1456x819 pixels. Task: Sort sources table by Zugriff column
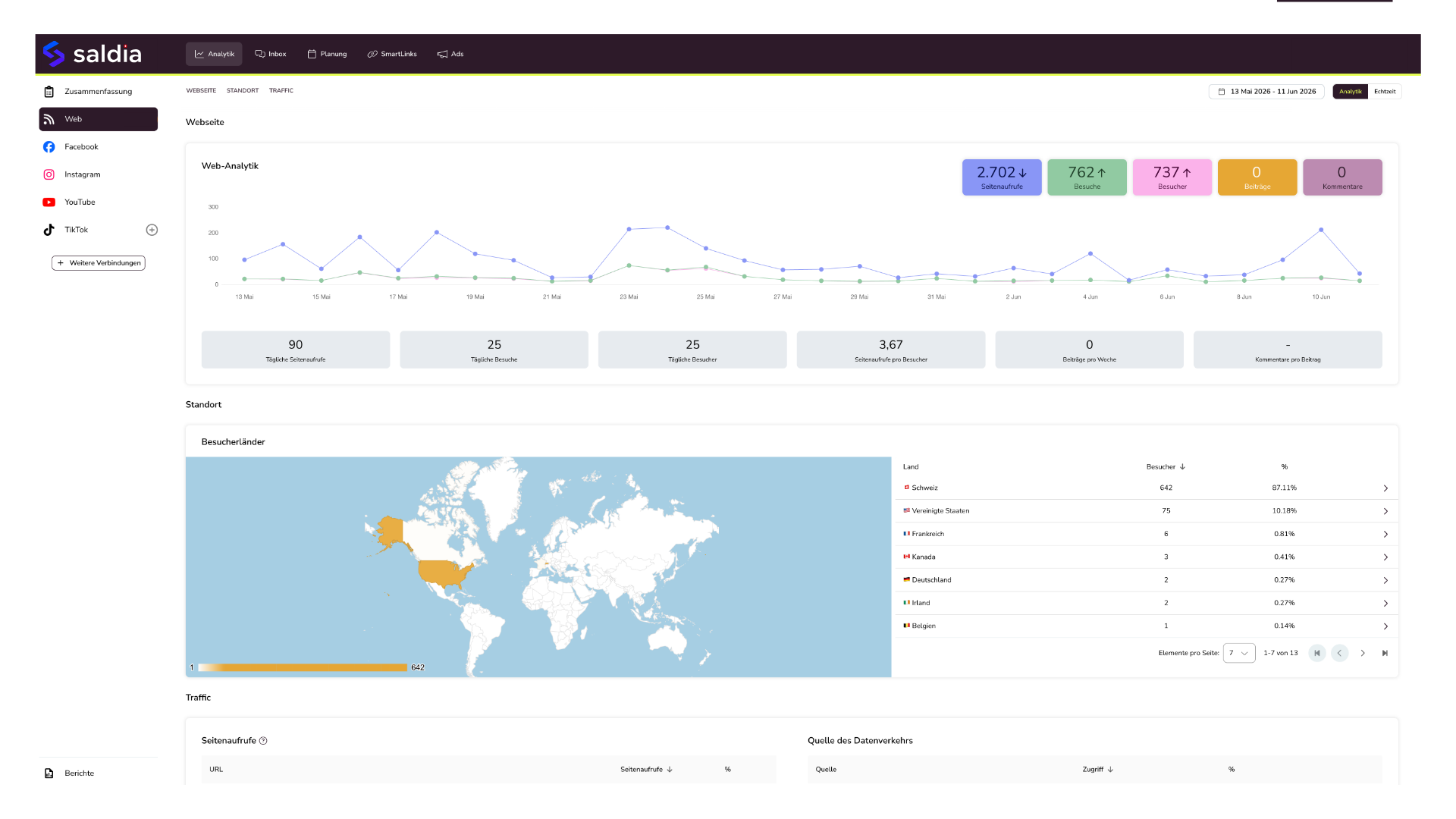(1097, 770)
